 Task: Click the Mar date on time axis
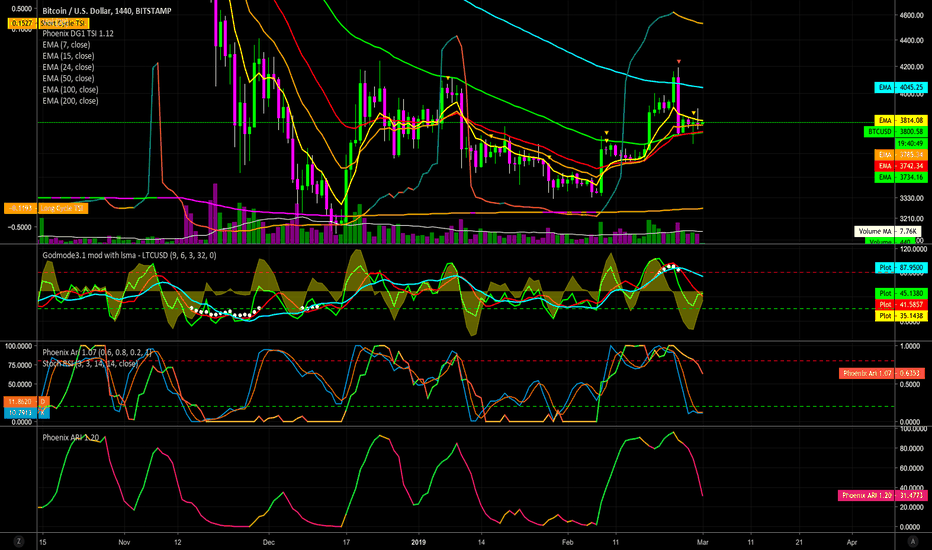tap(703, 542)
